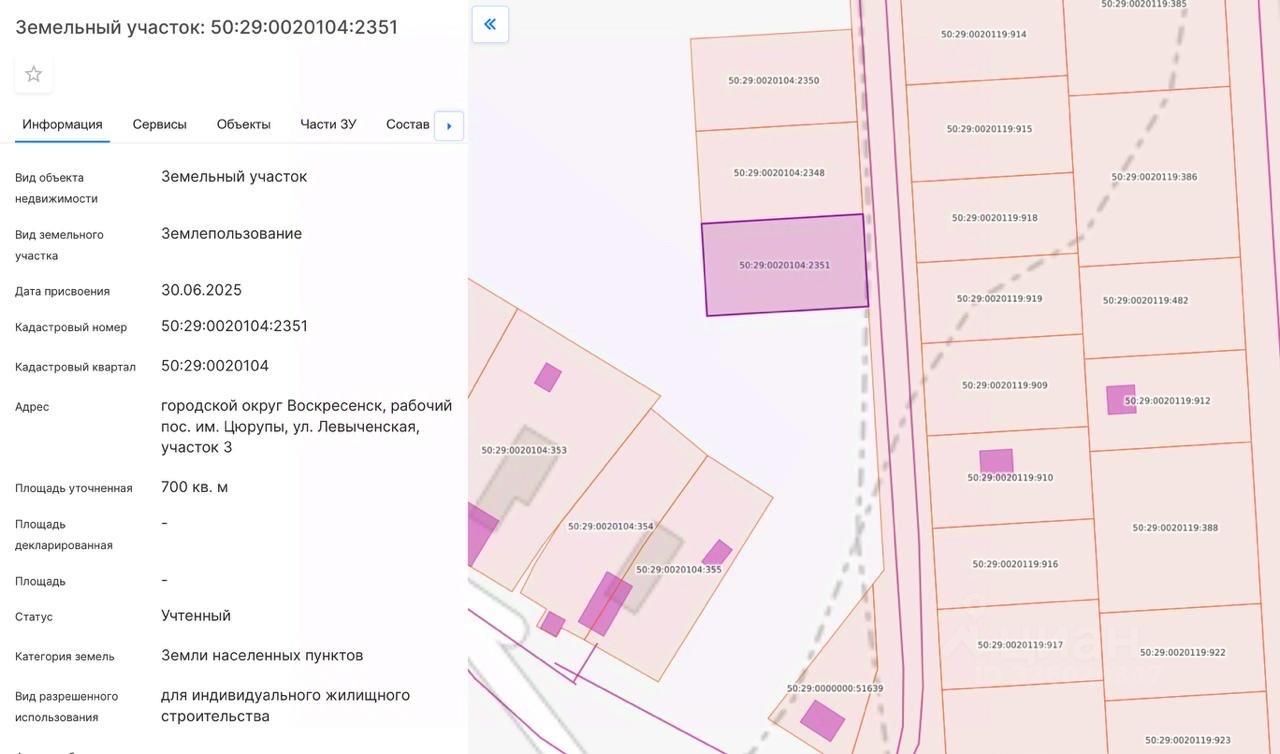Select parcel 50:29:0020119:916 on map
This screenshot has width=1280, height=754.
tap(1015, 564)
